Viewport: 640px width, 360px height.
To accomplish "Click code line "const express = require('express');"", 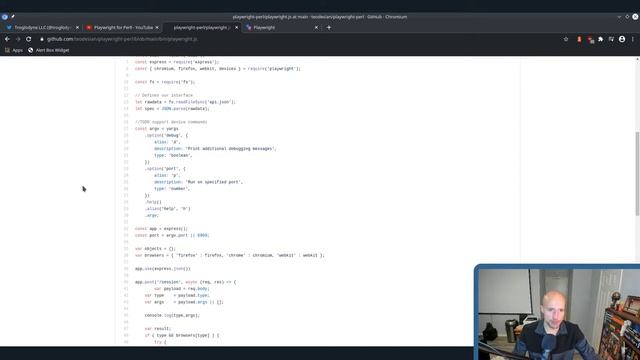I will (177, 62).
